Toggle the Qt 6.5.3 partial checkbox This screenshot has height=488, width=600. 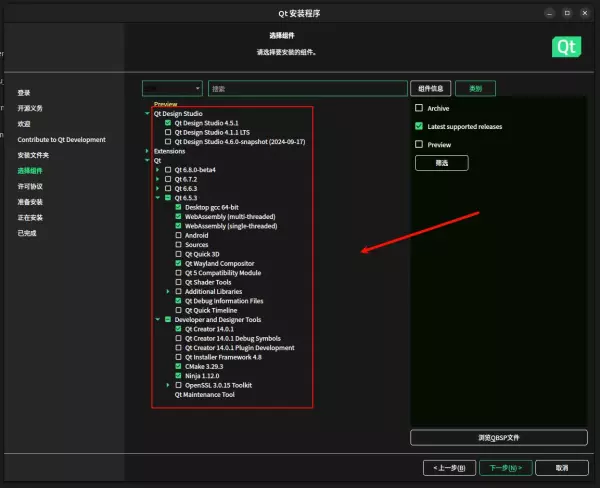(168, 198)
